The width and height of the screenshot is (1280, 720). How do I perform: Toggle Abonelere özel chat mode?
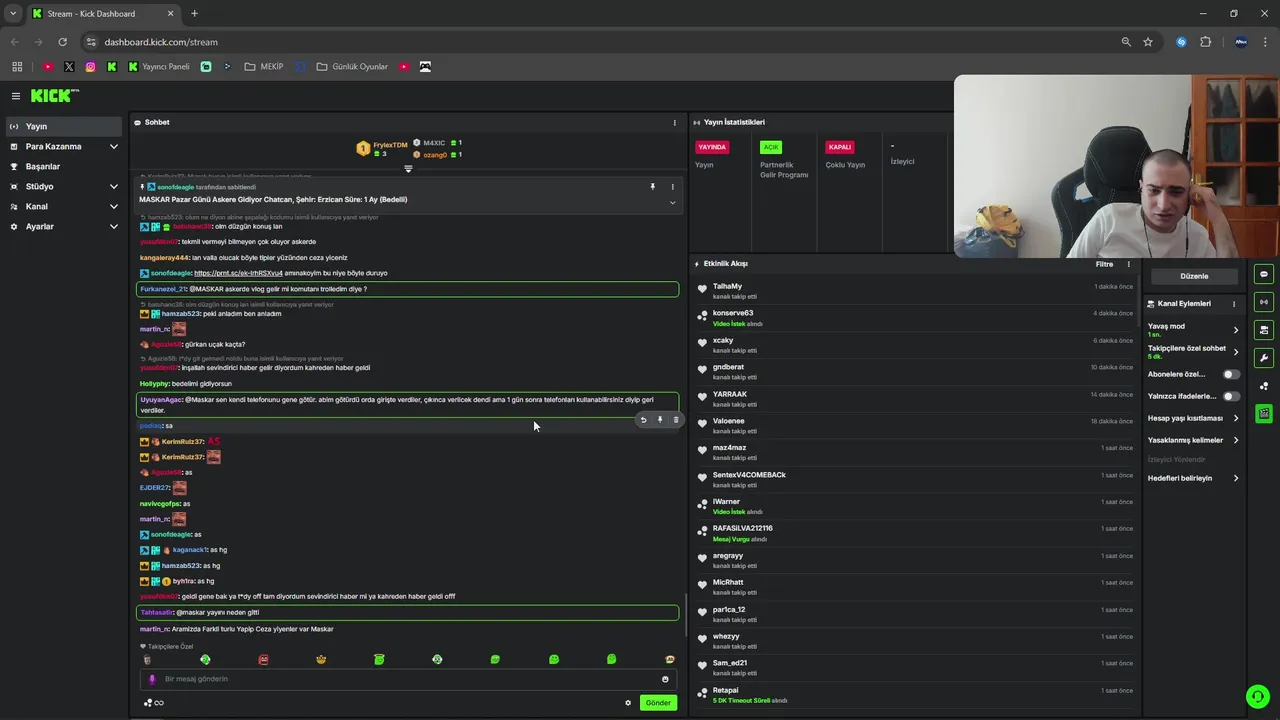point(1231,374)
